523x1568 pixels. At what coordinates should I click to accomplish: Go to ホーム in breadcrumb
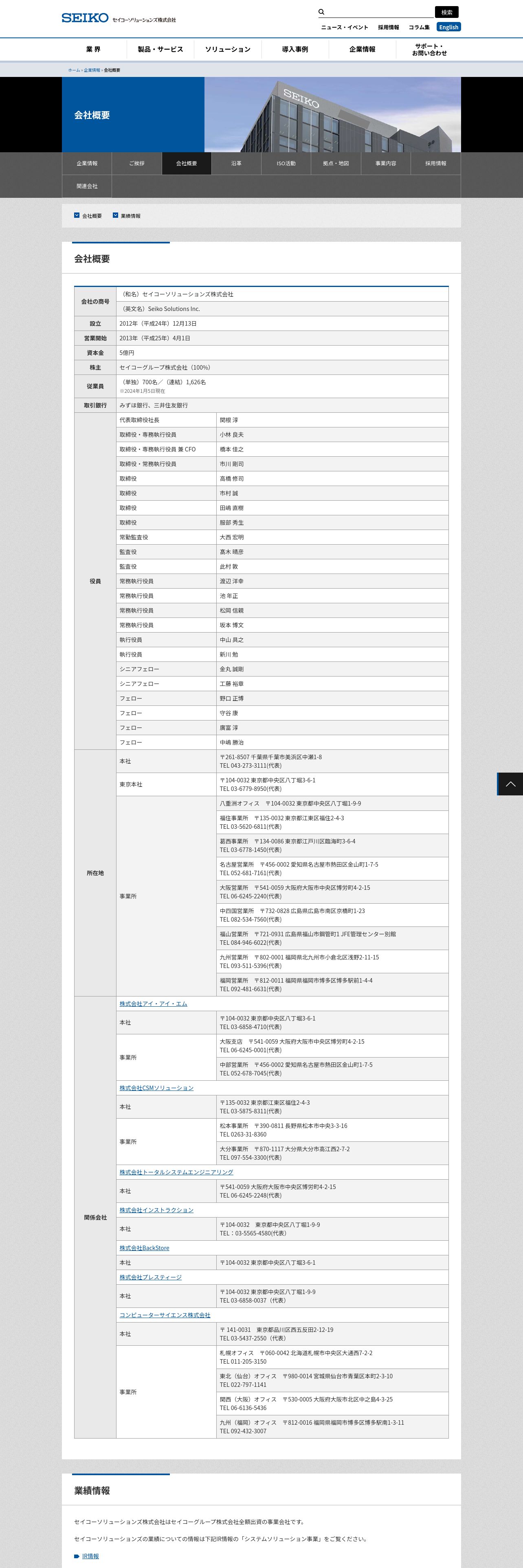click(x=74, y=70)
